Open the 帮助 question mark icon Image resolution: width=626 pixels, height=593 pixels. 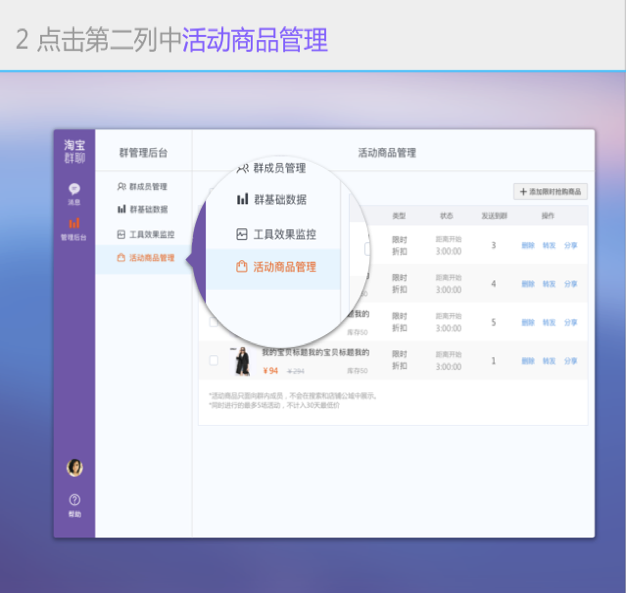point(75,500)
